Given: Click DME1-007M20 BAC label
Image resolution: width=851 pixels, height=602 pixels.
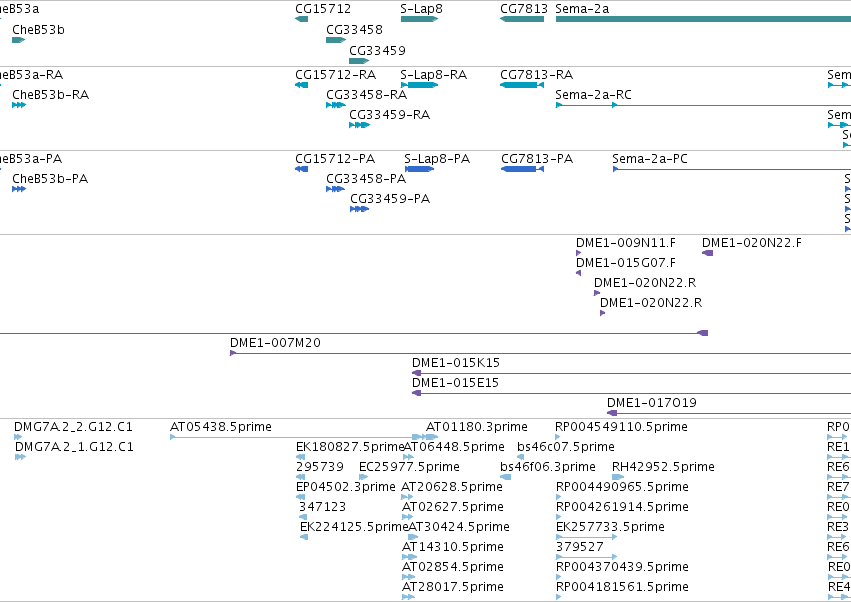Looking at the screenshot, I should point(275,343).
